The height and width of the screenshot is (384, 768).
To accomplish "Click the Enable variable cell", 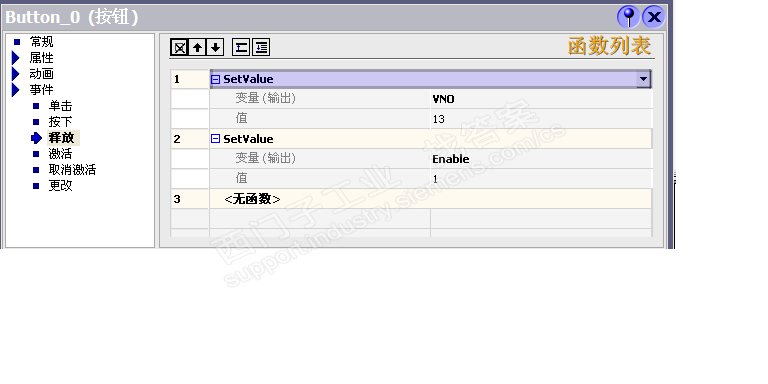I will tap(541, 159).
